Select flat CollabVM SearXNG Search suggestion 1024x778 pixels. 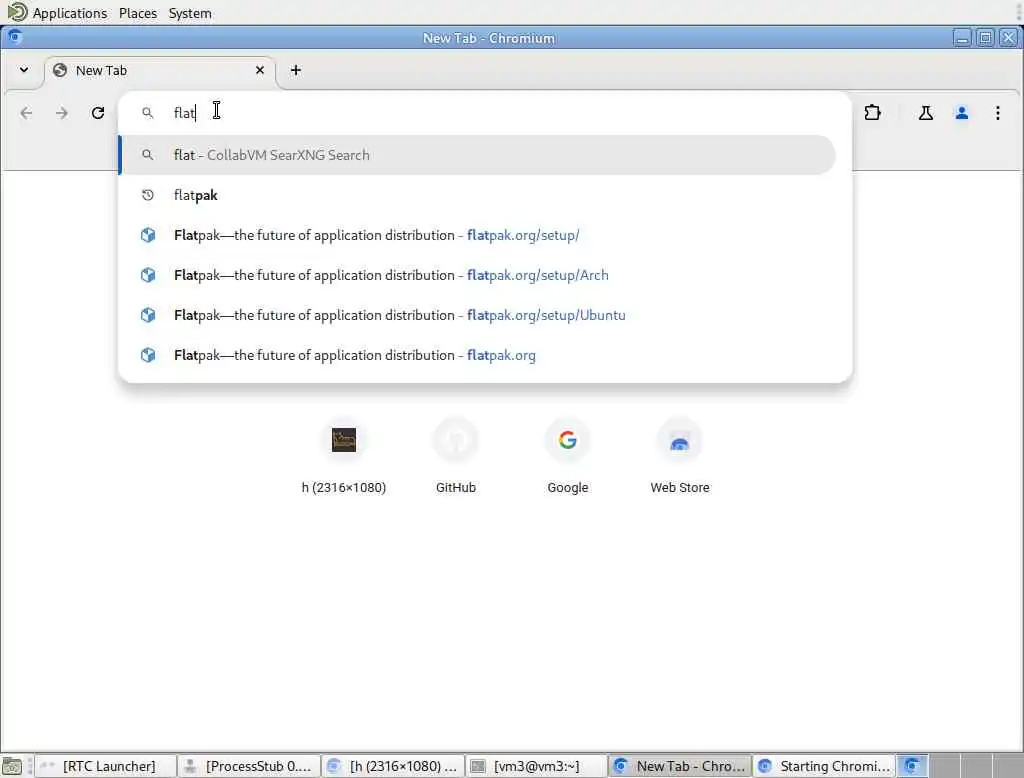477,155
